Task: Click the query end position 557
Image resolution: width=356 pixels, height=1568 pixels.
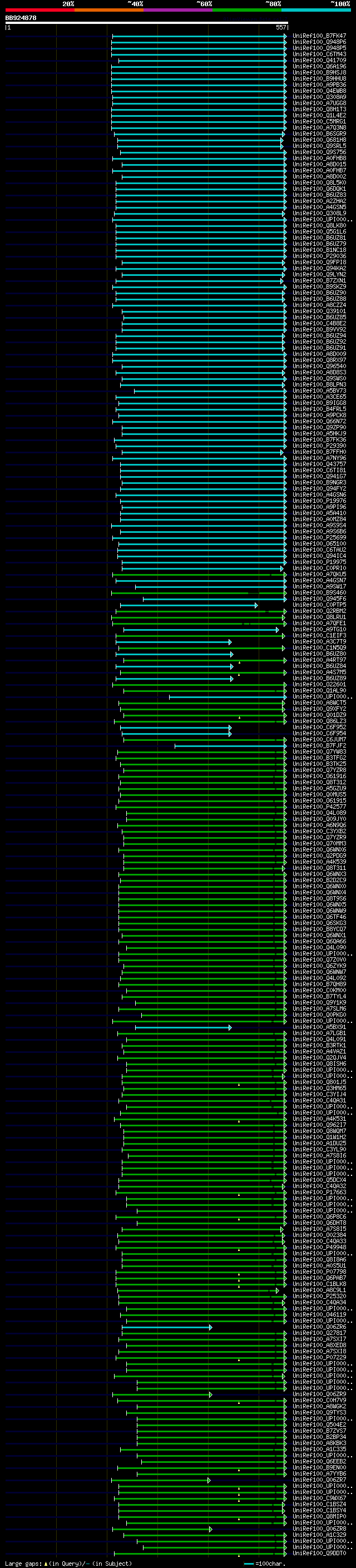Action: pyautogui.click(x=280, y=27)
